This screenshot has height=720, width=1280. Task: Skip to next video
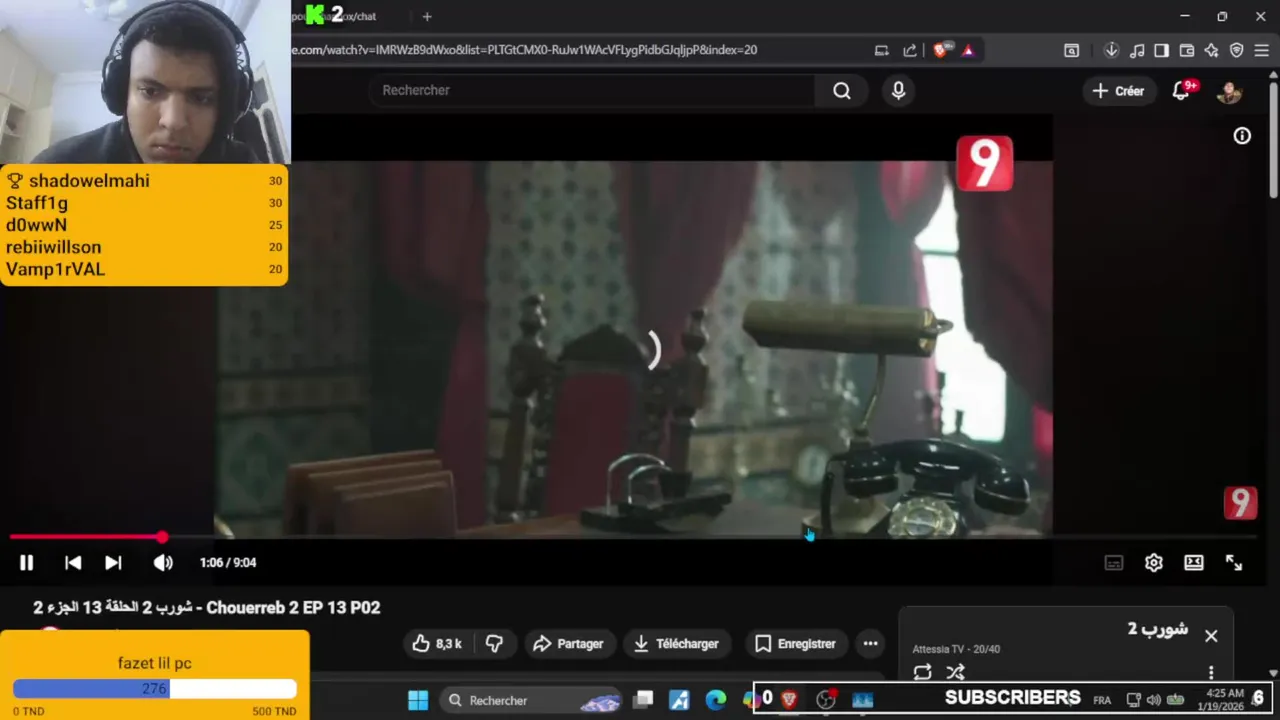[113, 563]
